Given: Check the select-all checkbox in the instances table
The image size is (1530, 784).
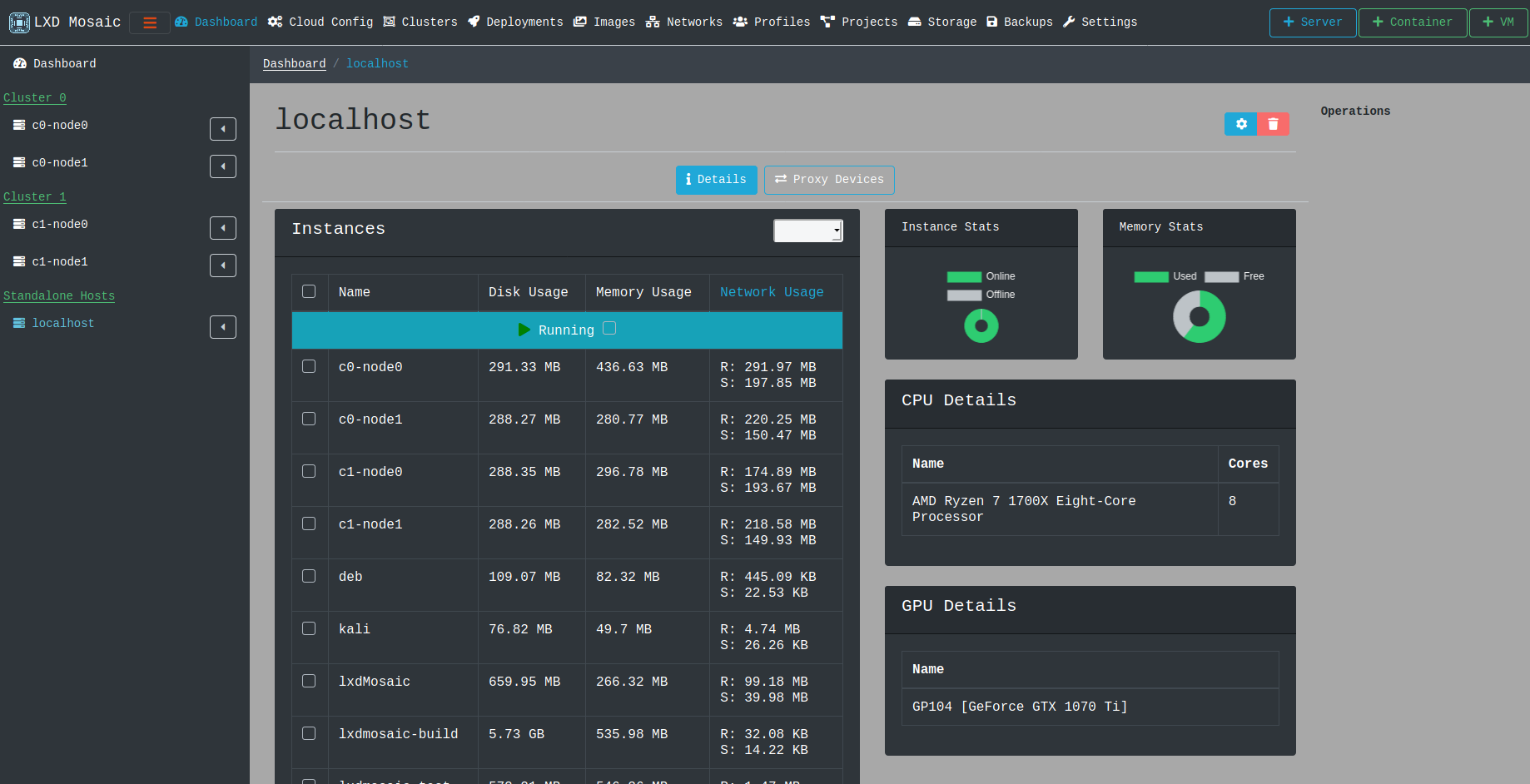Looking at the screenshot, I should (309, 291).
